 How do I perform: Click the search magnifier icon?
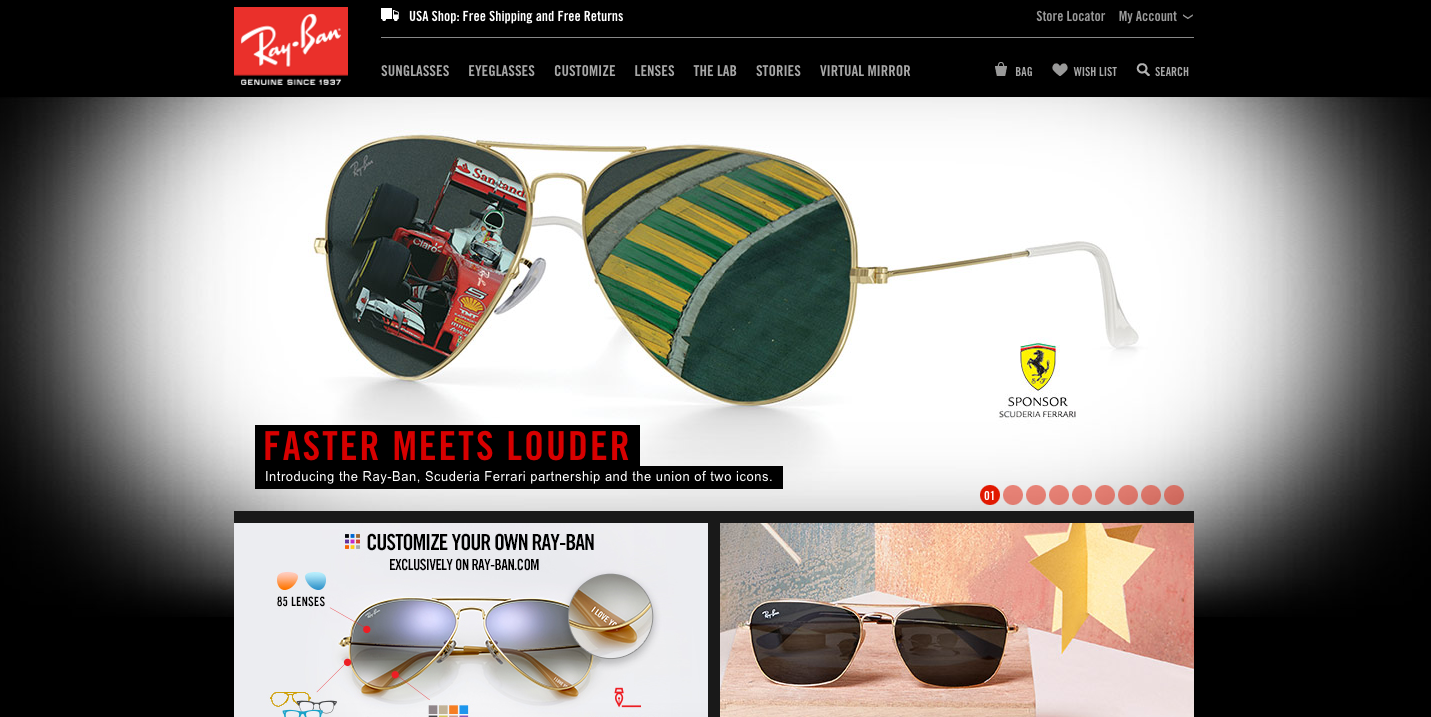[1143, 70]
